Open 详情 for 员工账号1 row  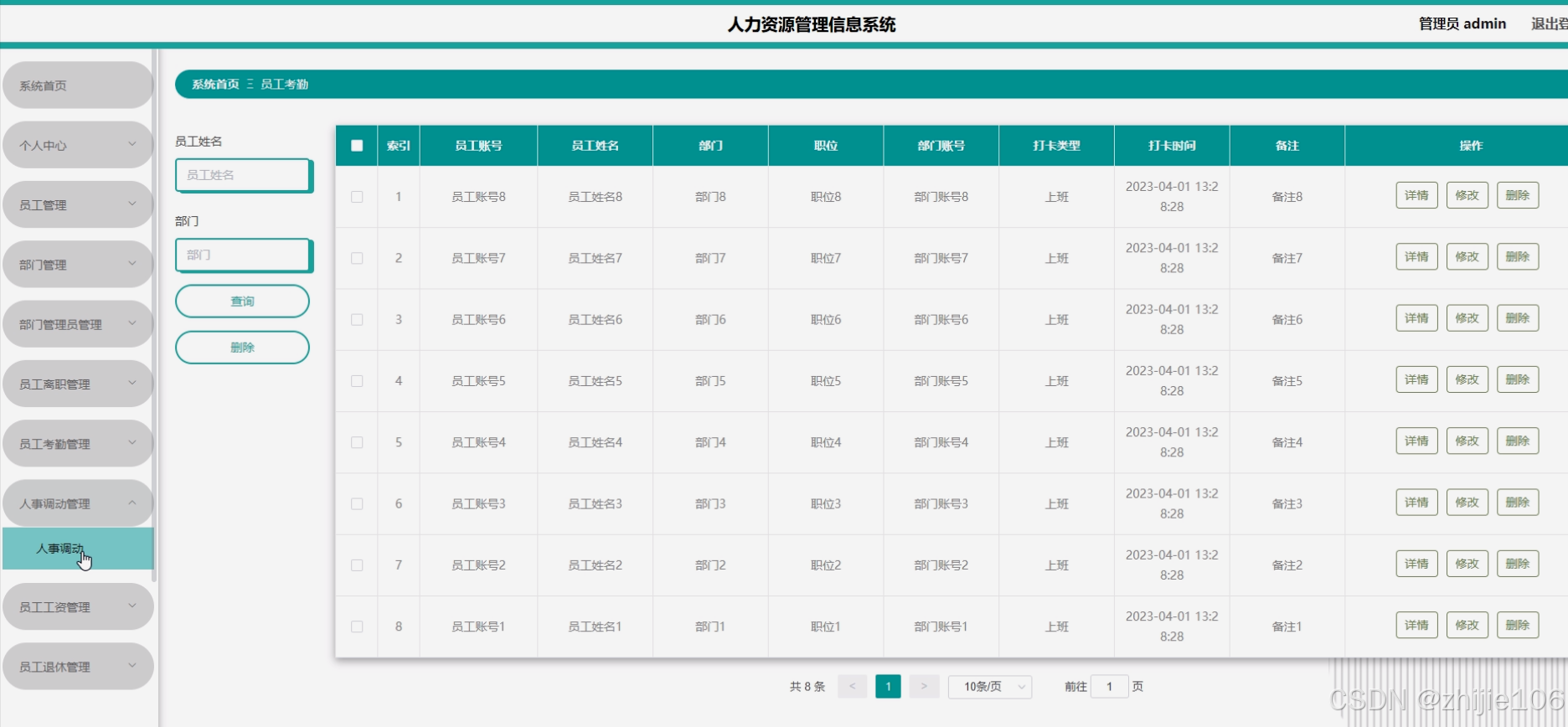(x=1416, y=625)
